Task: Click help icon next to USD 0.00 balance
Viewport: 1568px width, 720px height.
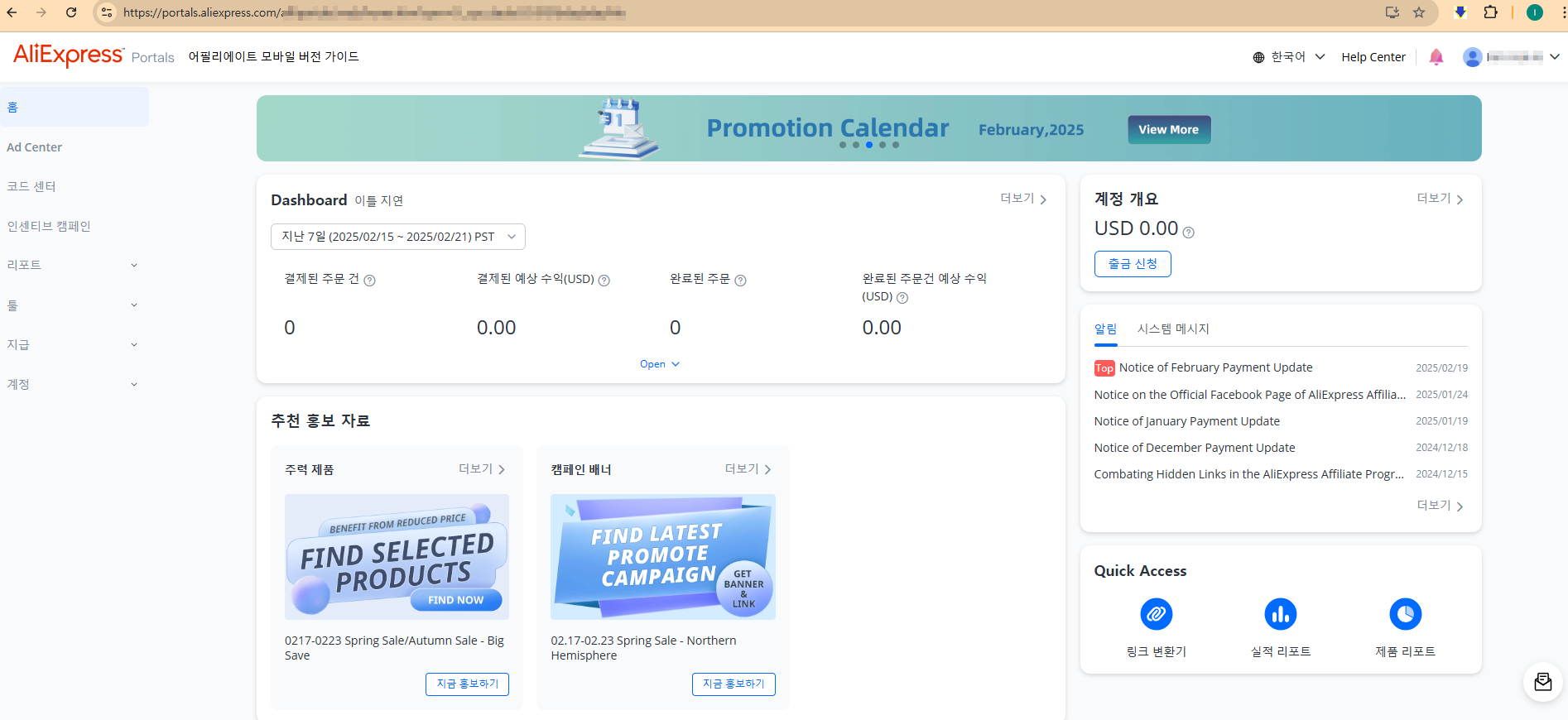Action: pyautogui.click(x=1189, y=233)
